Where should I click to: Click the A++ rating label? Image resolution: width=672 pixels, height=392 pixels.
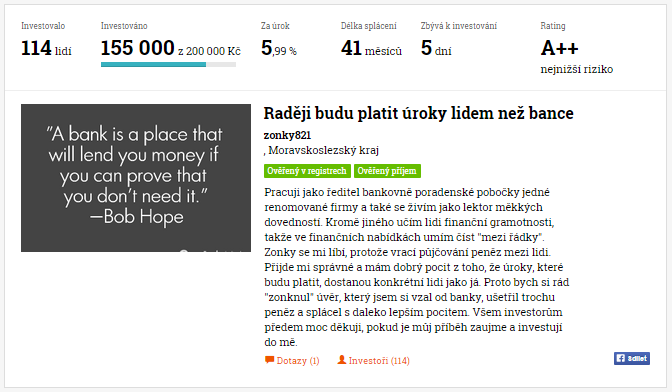click(x=559, y=48)
